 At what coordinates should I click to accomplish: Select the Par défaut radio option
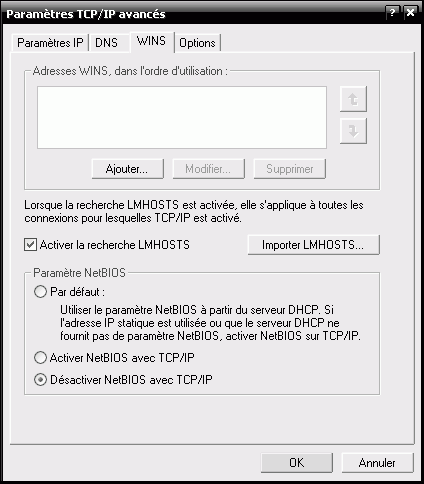tap(40, 292)
